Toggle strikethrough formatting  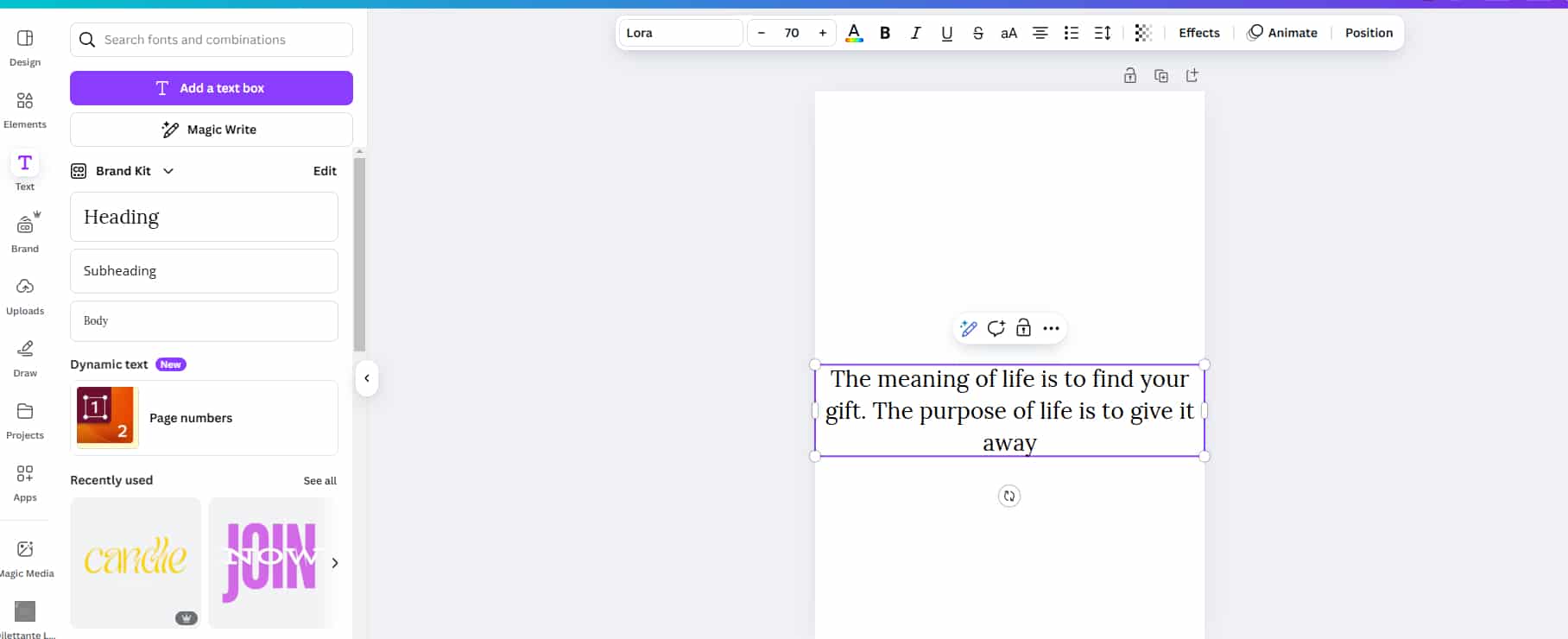978,33
